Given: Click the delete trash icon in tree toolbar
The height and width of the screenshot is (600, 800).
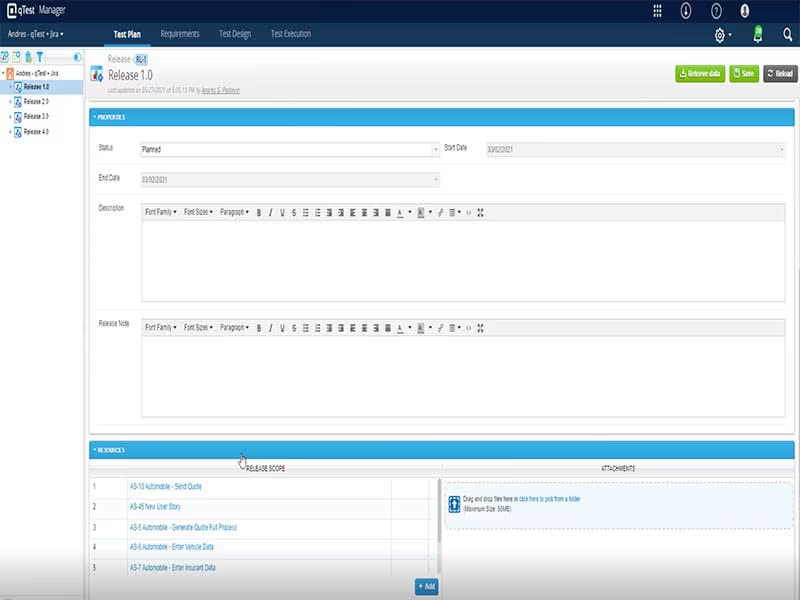Looking at the screenshot, I should click(28, 57).
